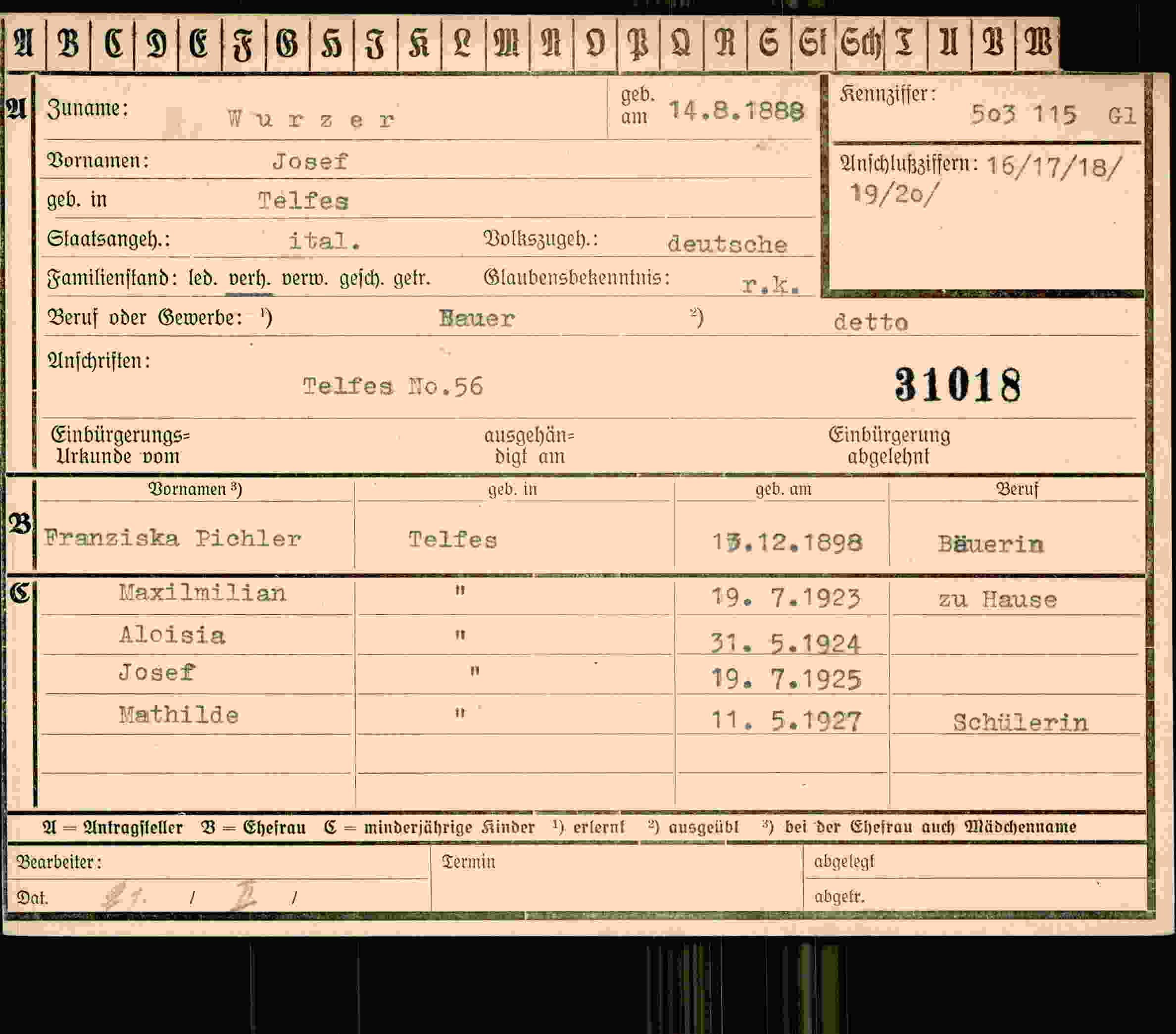The width and height of the screenshot is (1176, 1034).
Task: Select the index tab for letter U
Action: click(x=949, y=44)
